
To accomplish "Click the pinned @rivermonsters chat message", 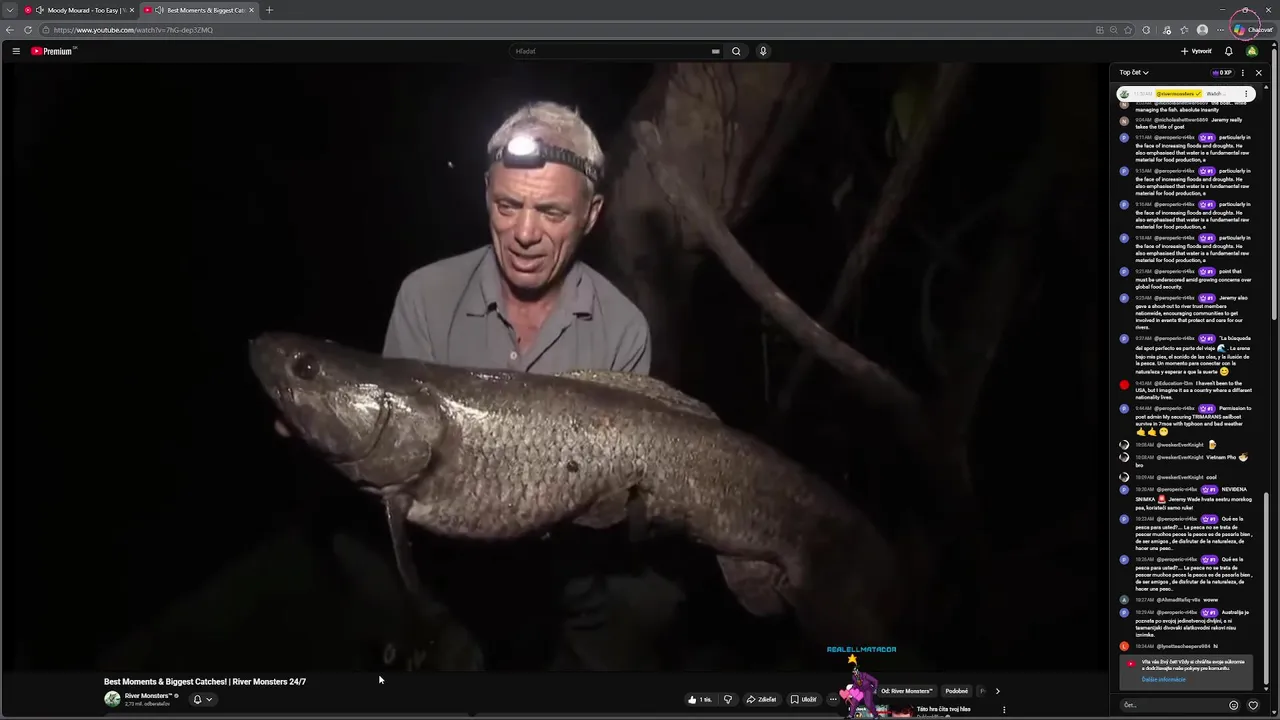I will 1185,94.
